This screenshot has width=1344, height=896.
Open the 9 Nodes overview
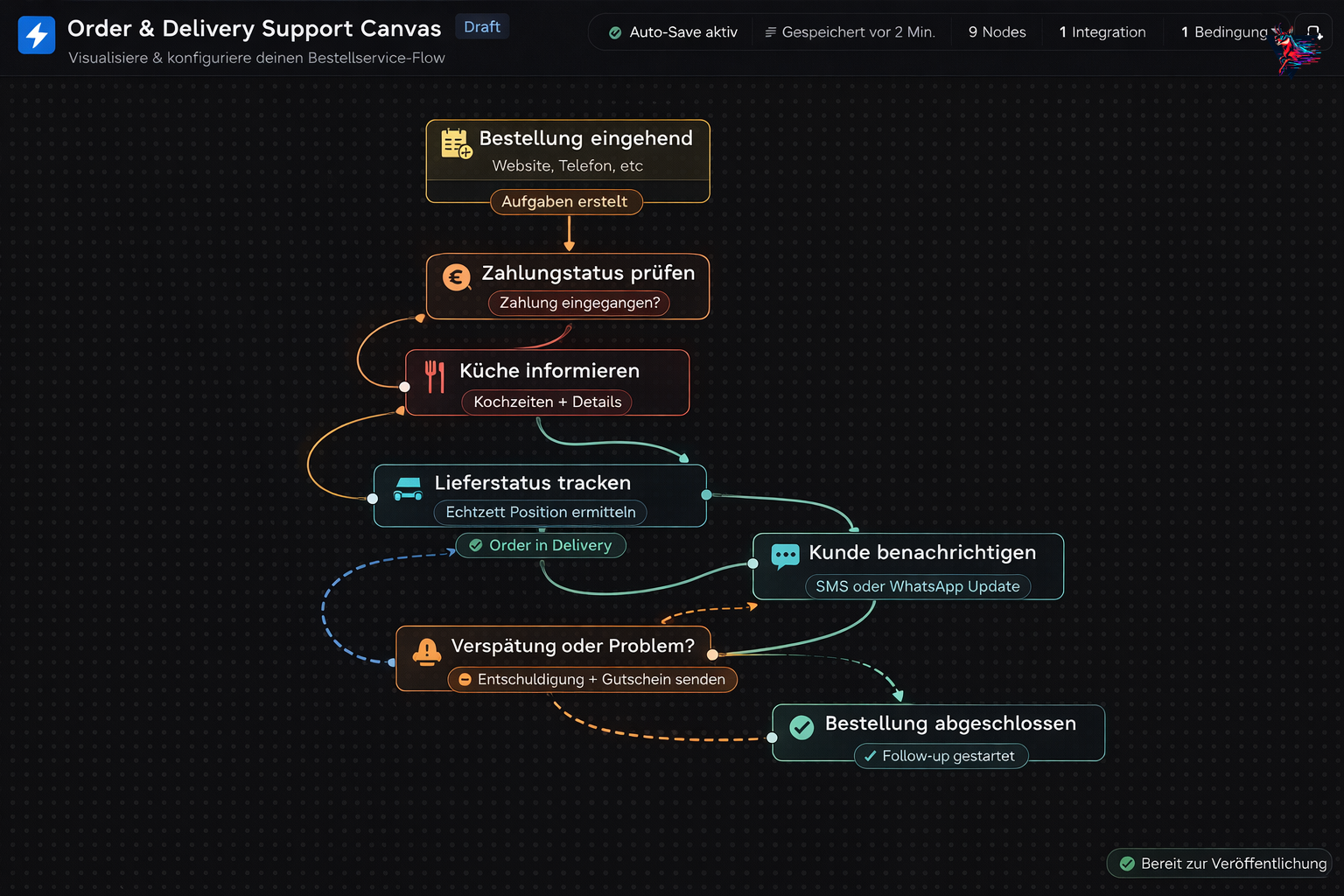pyautogui.click(x=997, y=31)
